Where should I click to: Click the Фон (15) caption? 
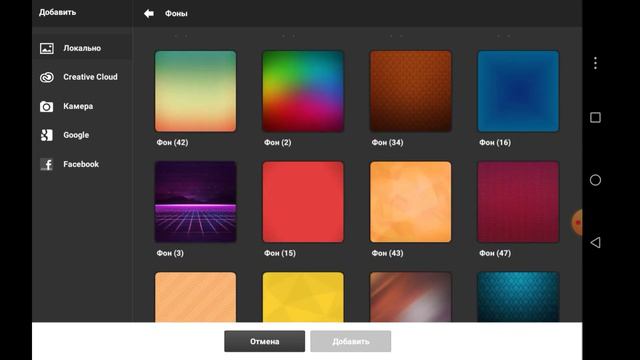(280, 253)
